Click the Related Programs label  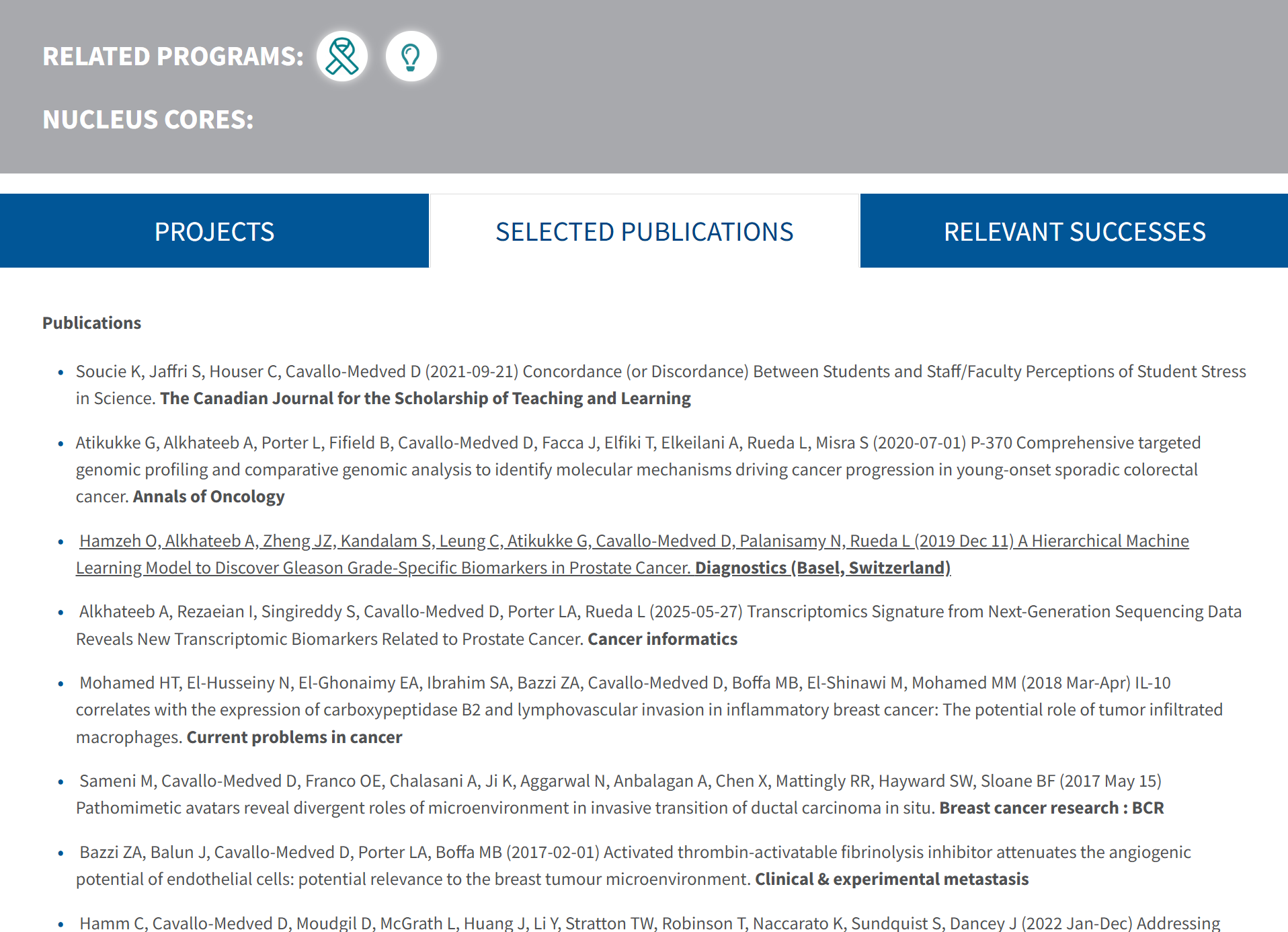(173, 56)
